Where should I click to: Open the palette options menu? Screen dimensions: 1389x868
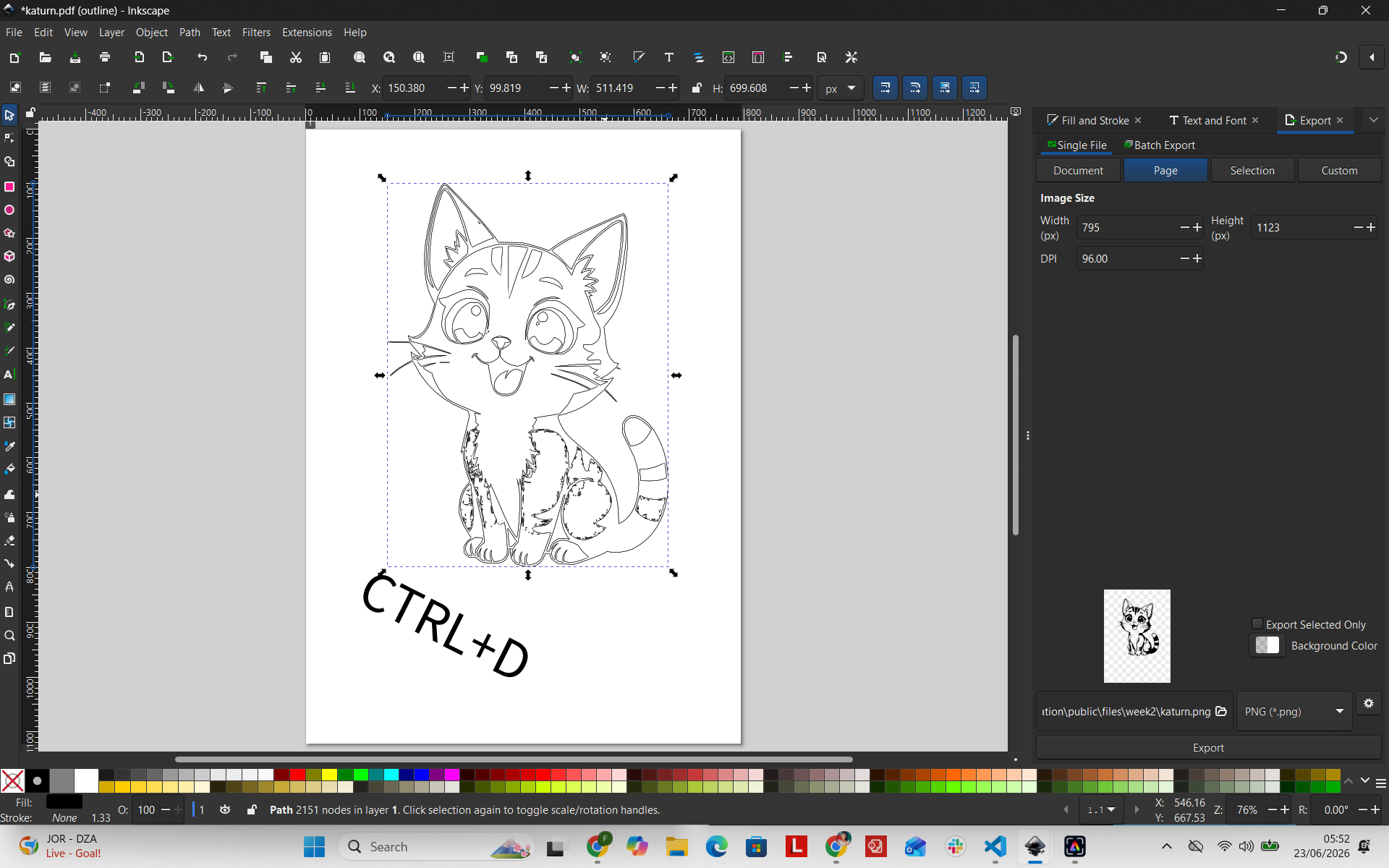tap(1381, 783)
